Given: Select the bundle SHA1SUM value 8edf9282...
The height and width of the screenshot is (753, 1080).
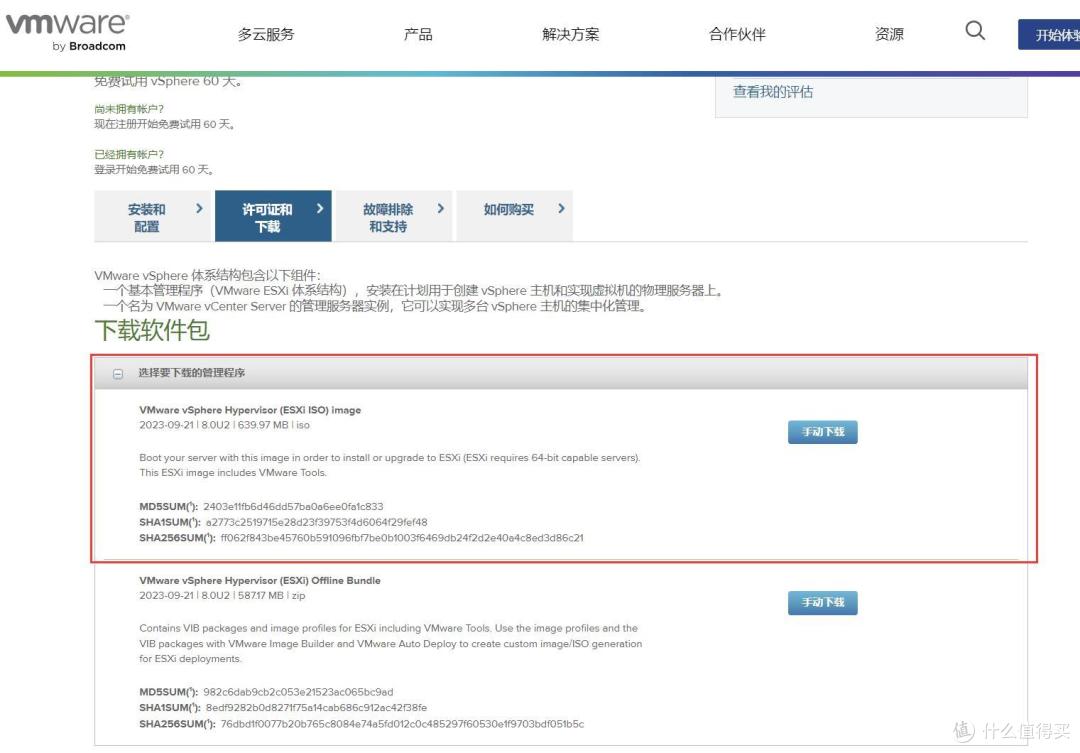Looking at the screenshot, I should click(x=316, y=708).
